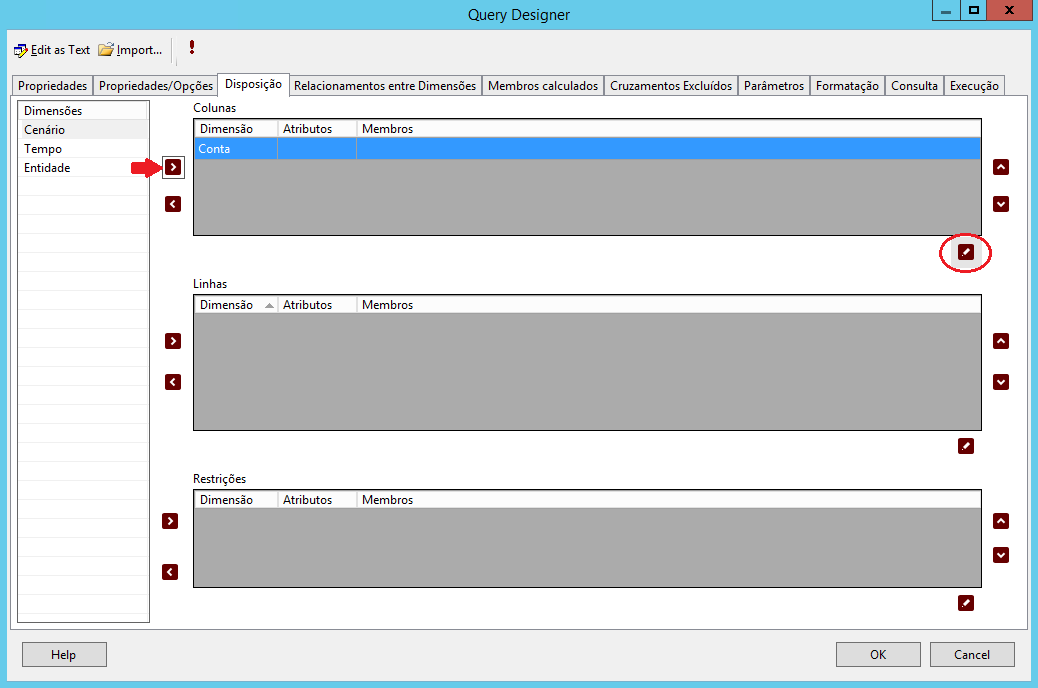The height and width of the screenshot is (688, 1038).
Task: Move Restrições row up
Action: 1001,521
